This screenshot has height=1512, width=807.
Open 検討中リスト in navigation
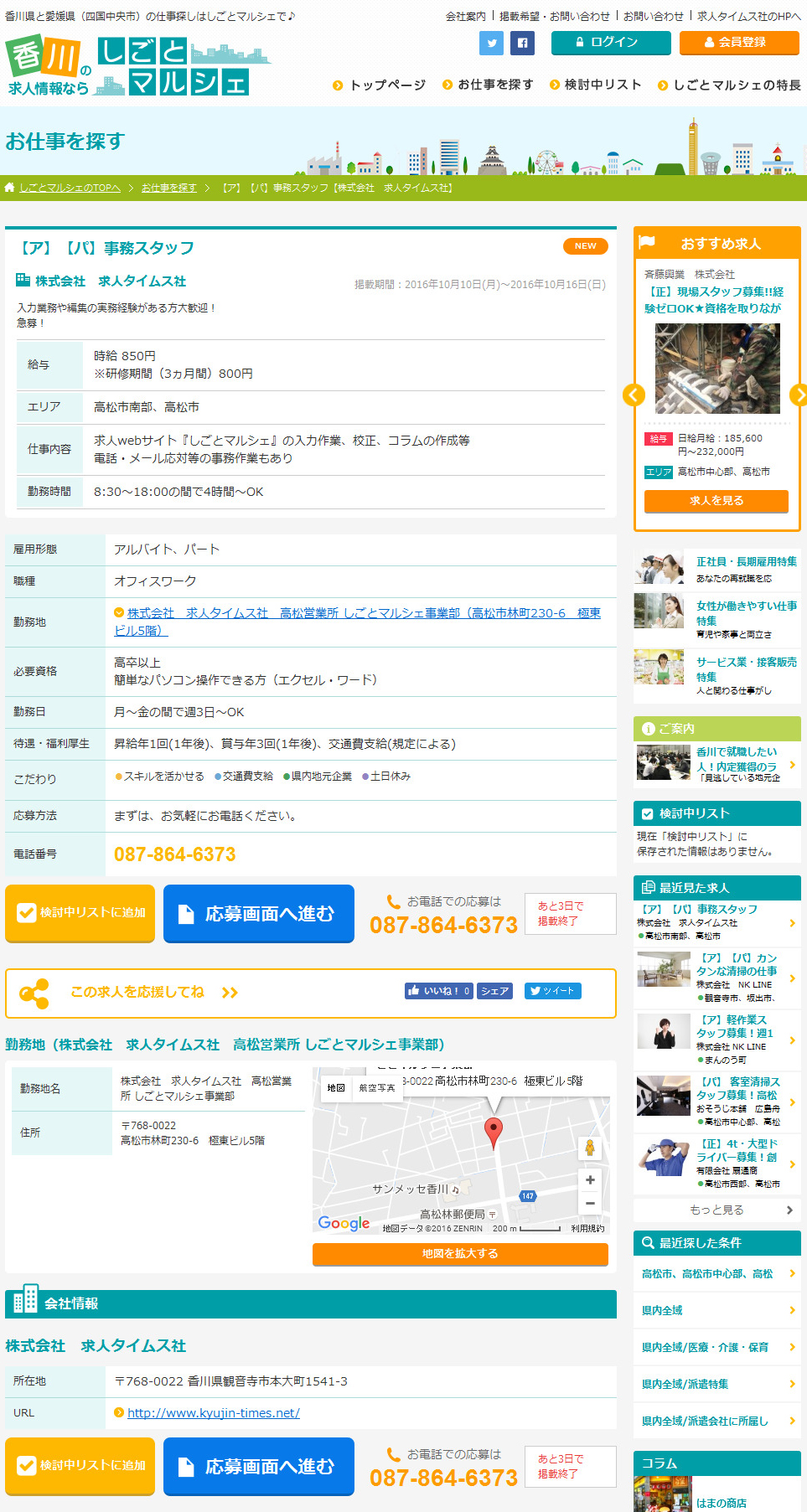(596, 85)
